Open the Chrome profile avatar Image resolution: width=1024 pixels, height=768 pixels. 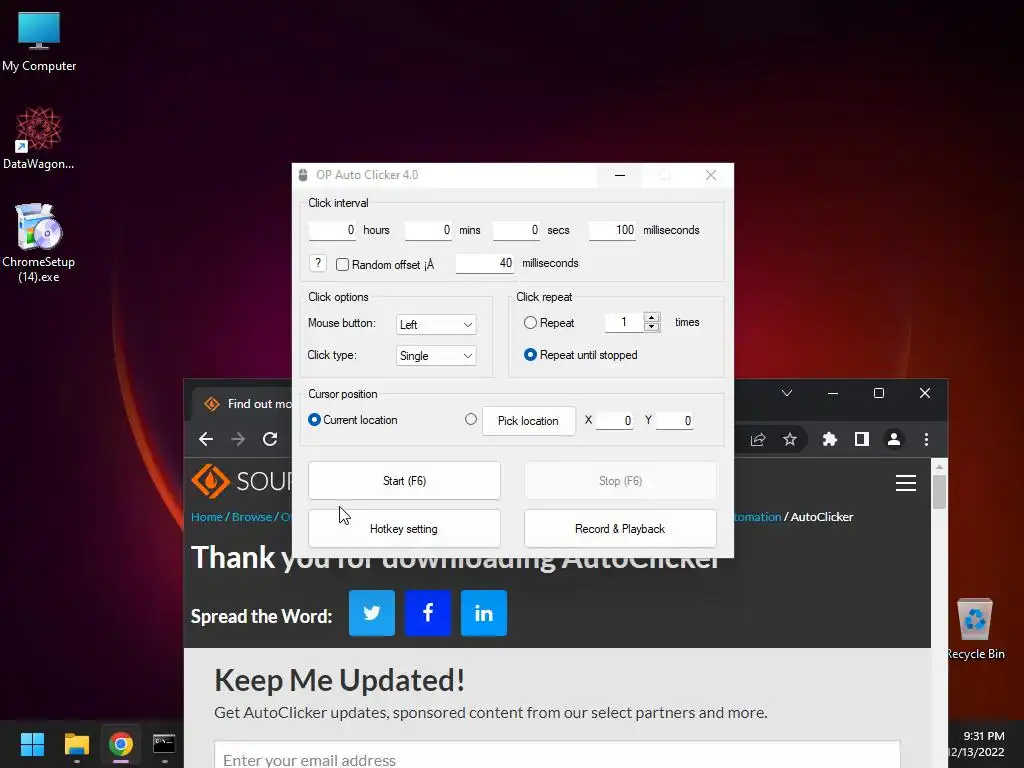pyautogui.click(x=893, y=440)
